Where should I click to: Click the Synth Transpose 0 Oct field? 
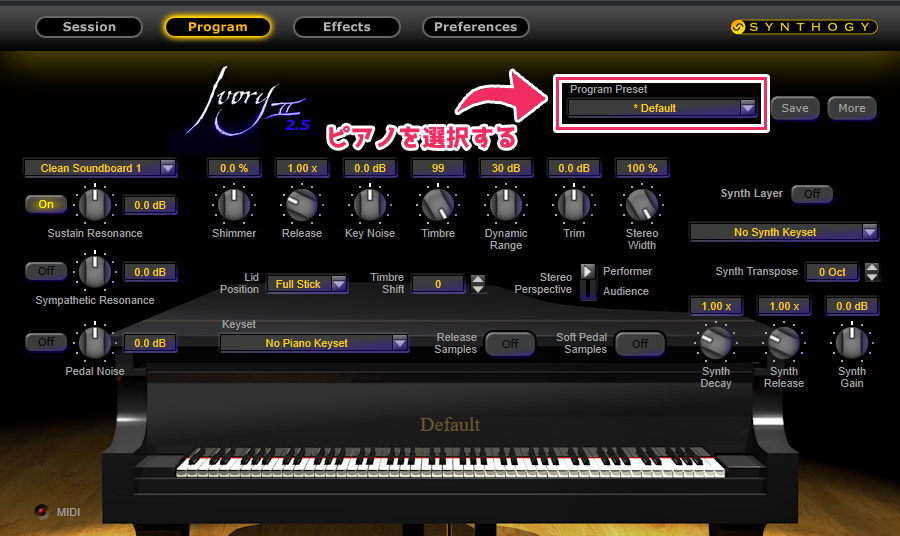point(832,272)
